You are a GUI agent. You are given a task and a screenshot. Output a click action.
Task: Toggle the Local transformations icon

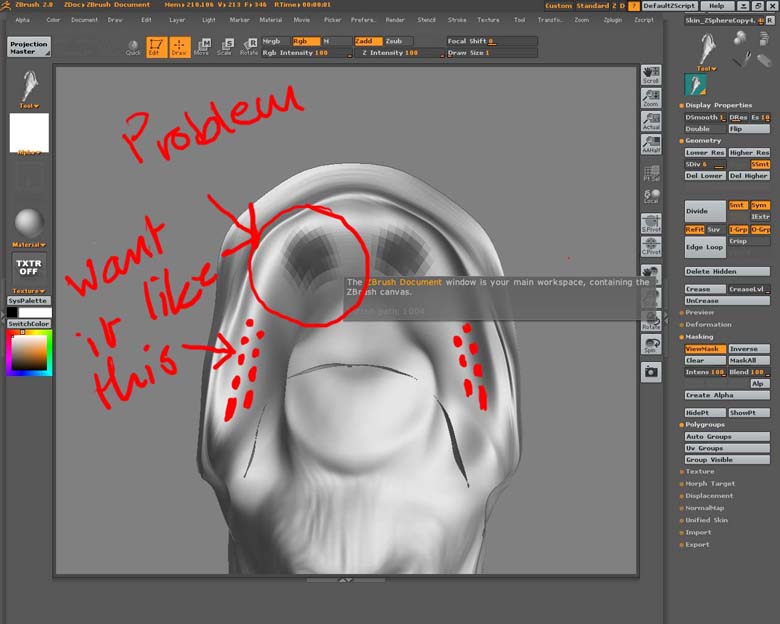651,196
